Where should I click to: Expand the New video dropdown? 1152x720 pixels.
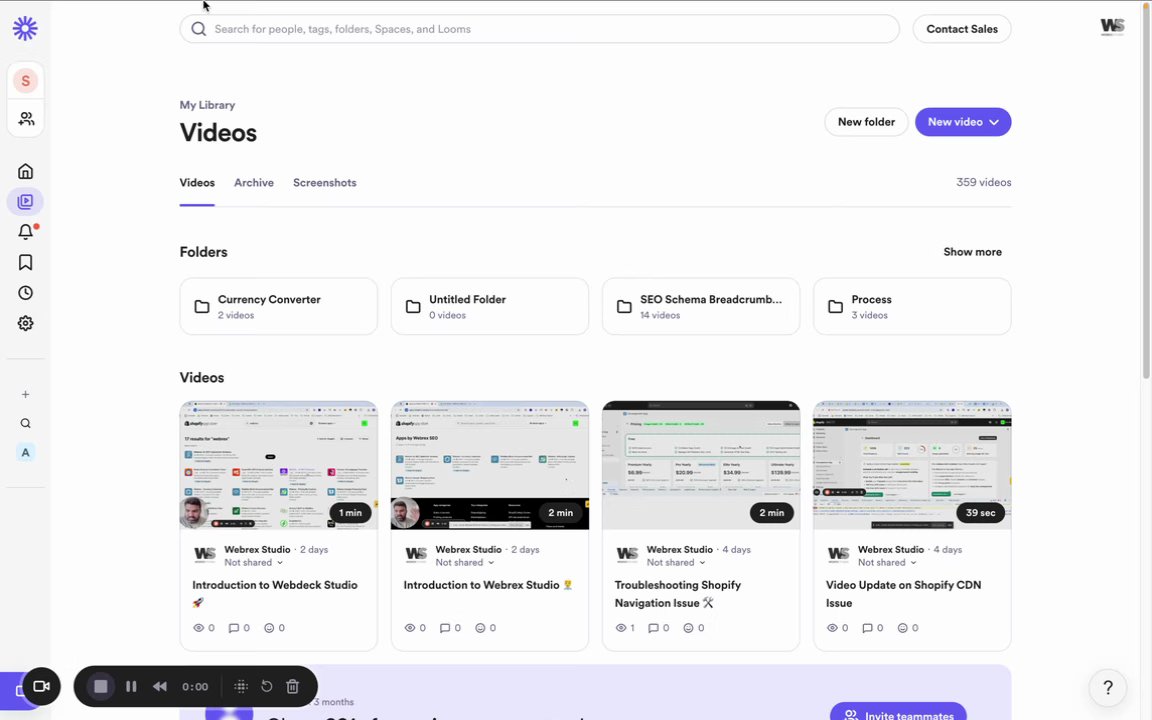click(994, 122)
